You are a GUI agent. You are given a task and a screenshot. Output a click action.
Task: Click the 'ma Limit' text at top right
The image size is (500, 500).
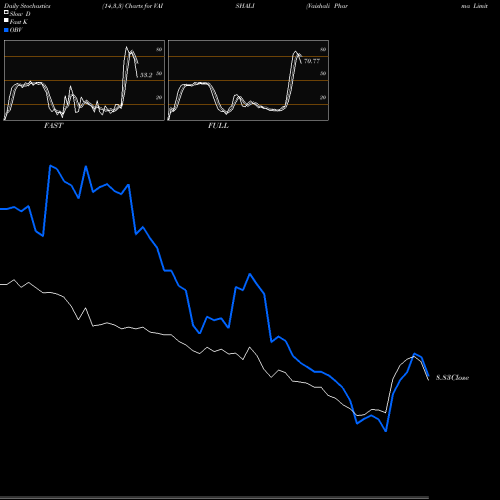(474, 6)
